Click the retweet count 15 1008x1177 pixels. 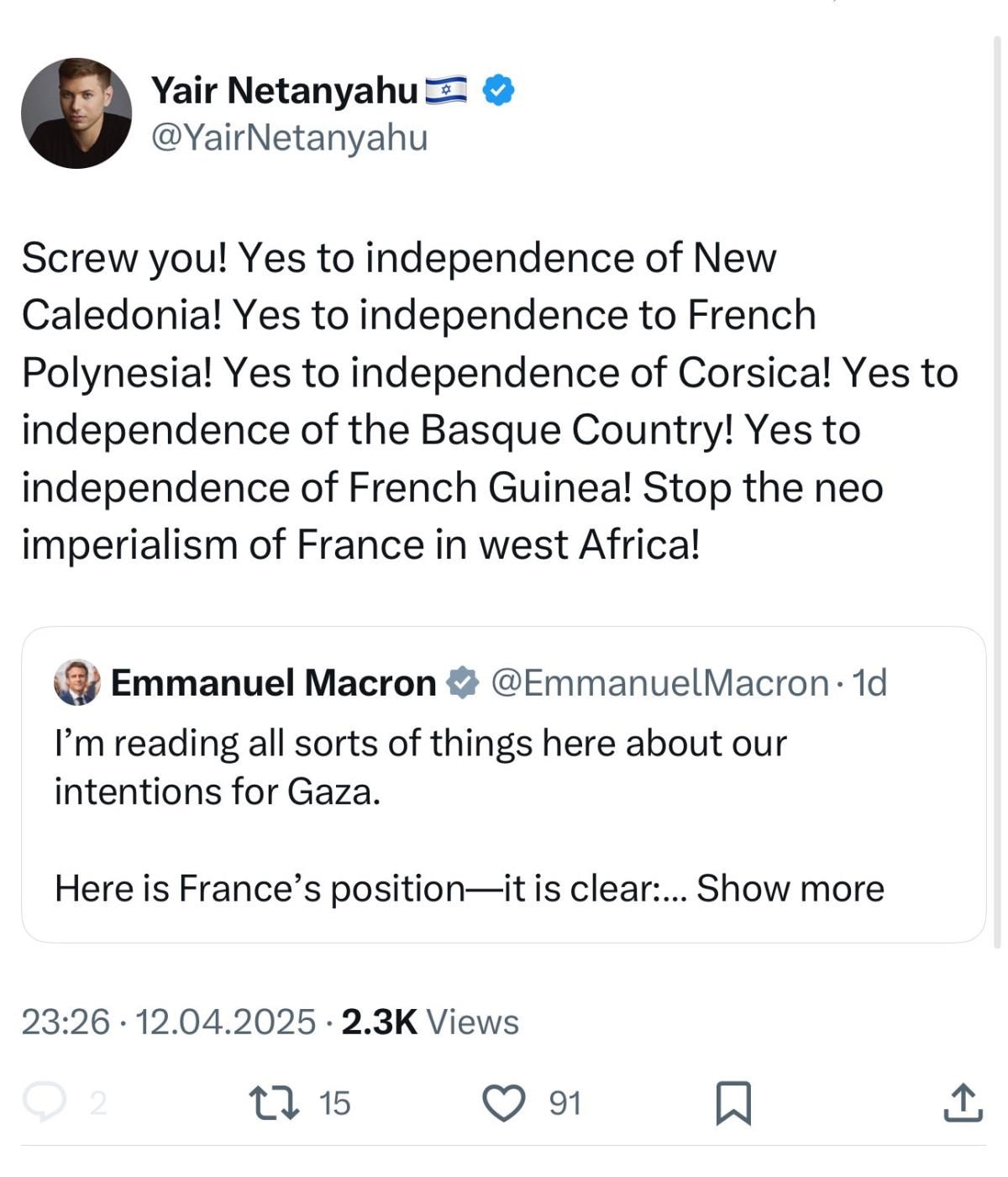click(334, 1102)
